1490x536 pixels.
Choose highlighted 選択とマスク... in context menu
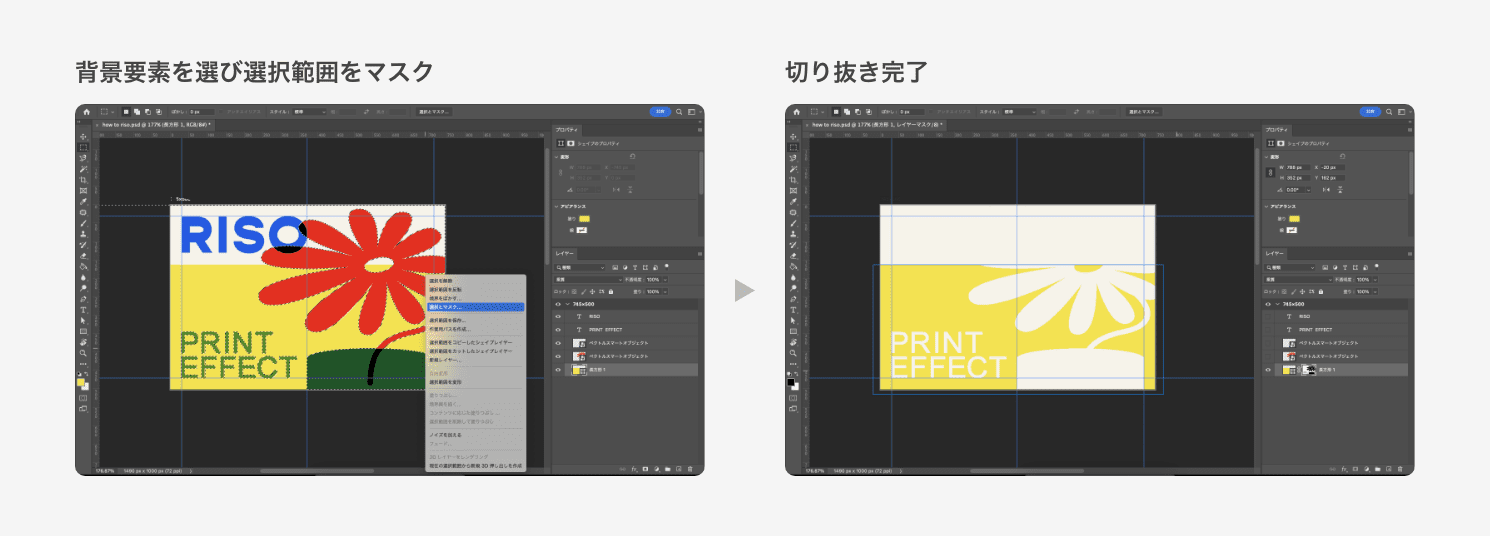click(x=474, y=307)
